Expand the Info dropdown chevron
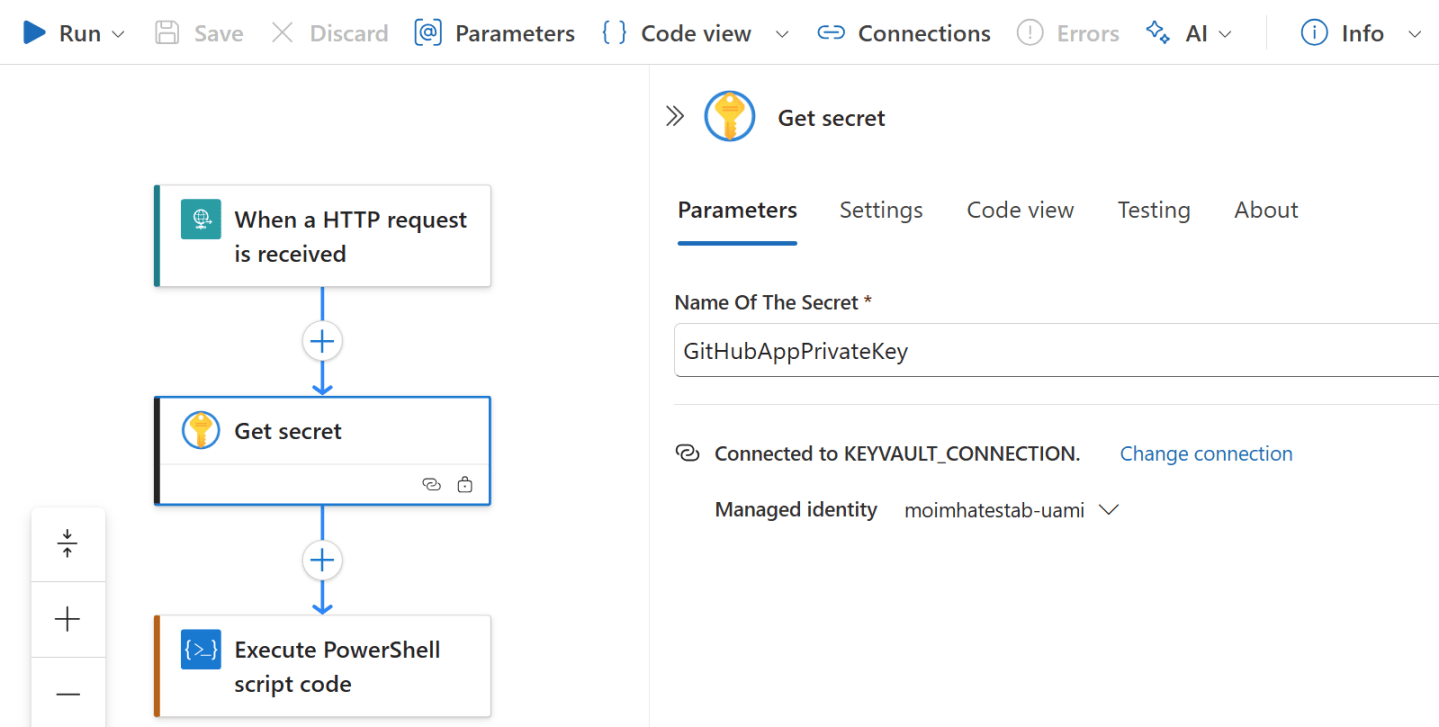The width and height of the screenshot is (1439, 727). (x=1414, y=34)
